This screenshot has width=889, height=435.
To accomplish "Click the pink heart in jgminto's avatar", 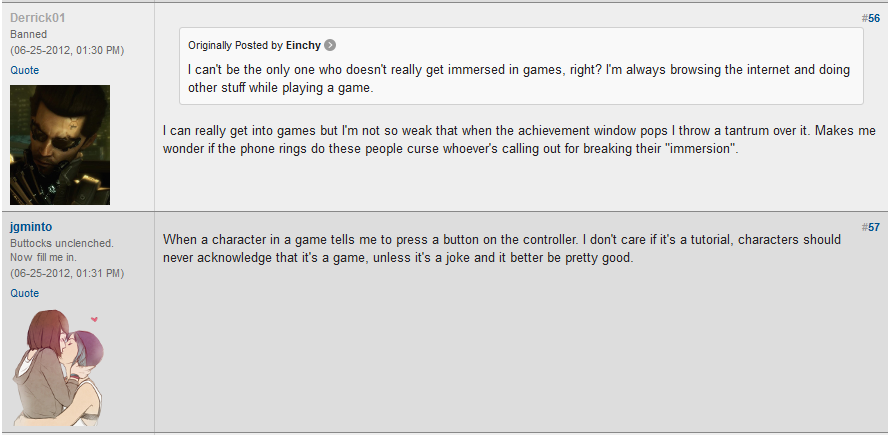I will pos(94,319).
